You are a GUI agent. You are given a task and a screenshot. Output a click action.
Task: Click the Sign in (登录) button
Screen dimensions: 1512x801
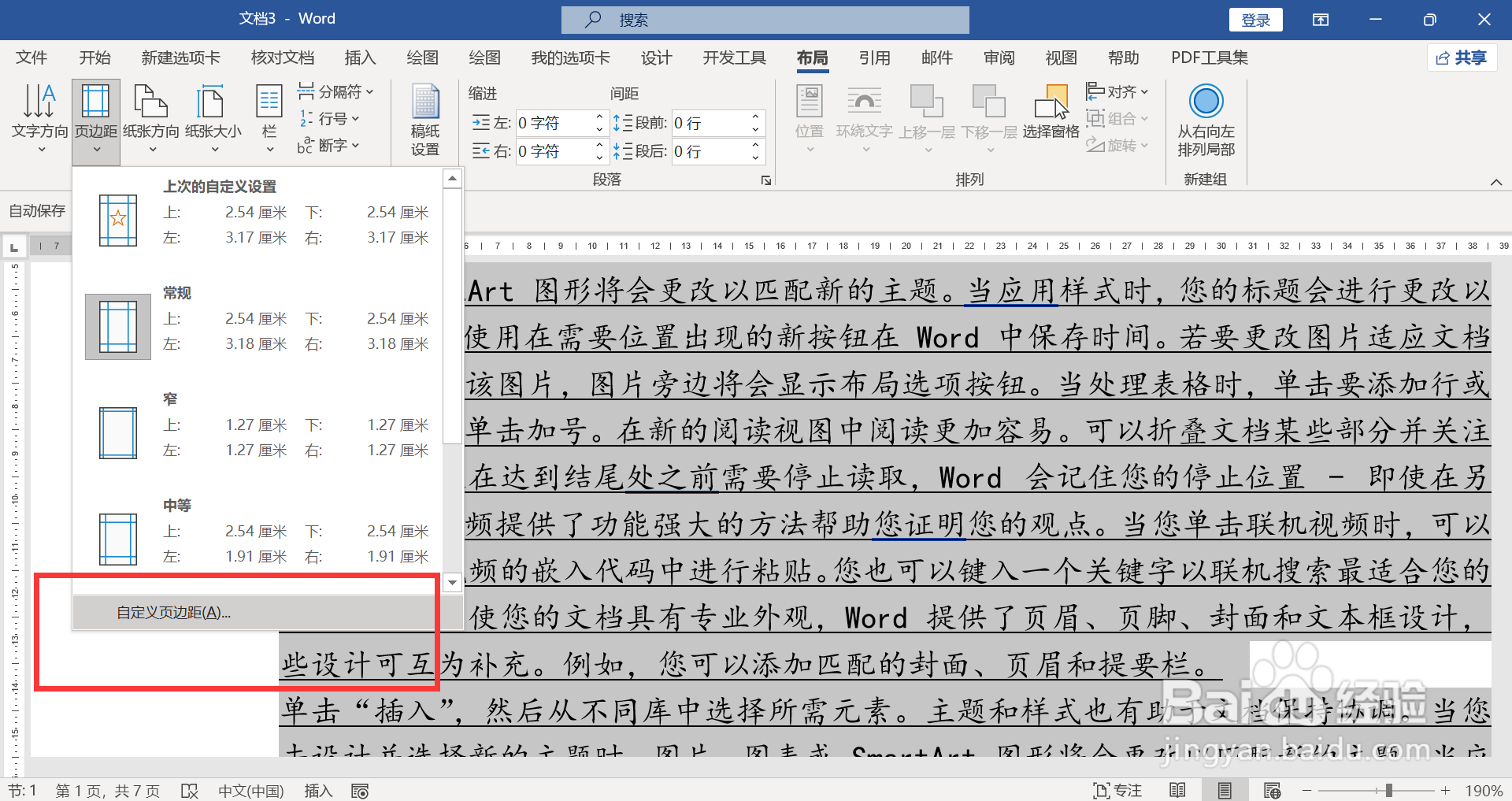(x=1256, y=20)
